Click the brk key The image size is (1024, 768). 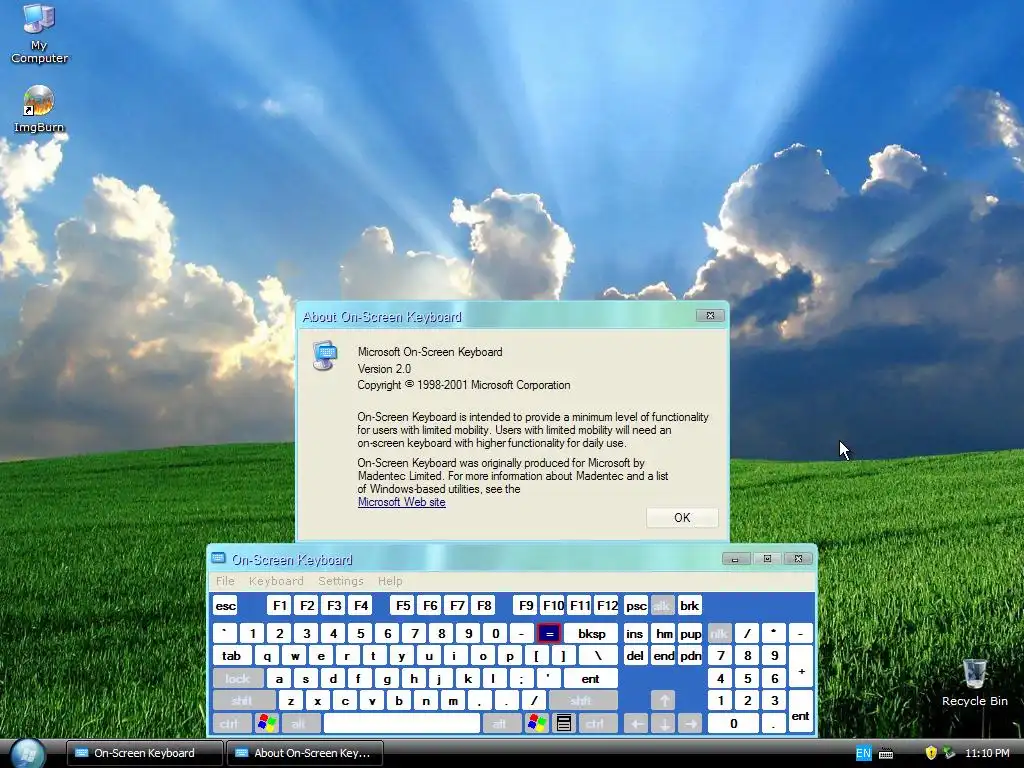pos(689,605)
